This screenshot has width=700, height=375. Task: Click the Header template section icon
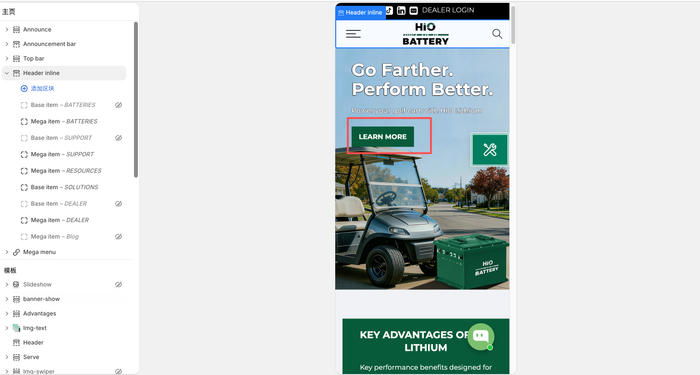[17, 342]
